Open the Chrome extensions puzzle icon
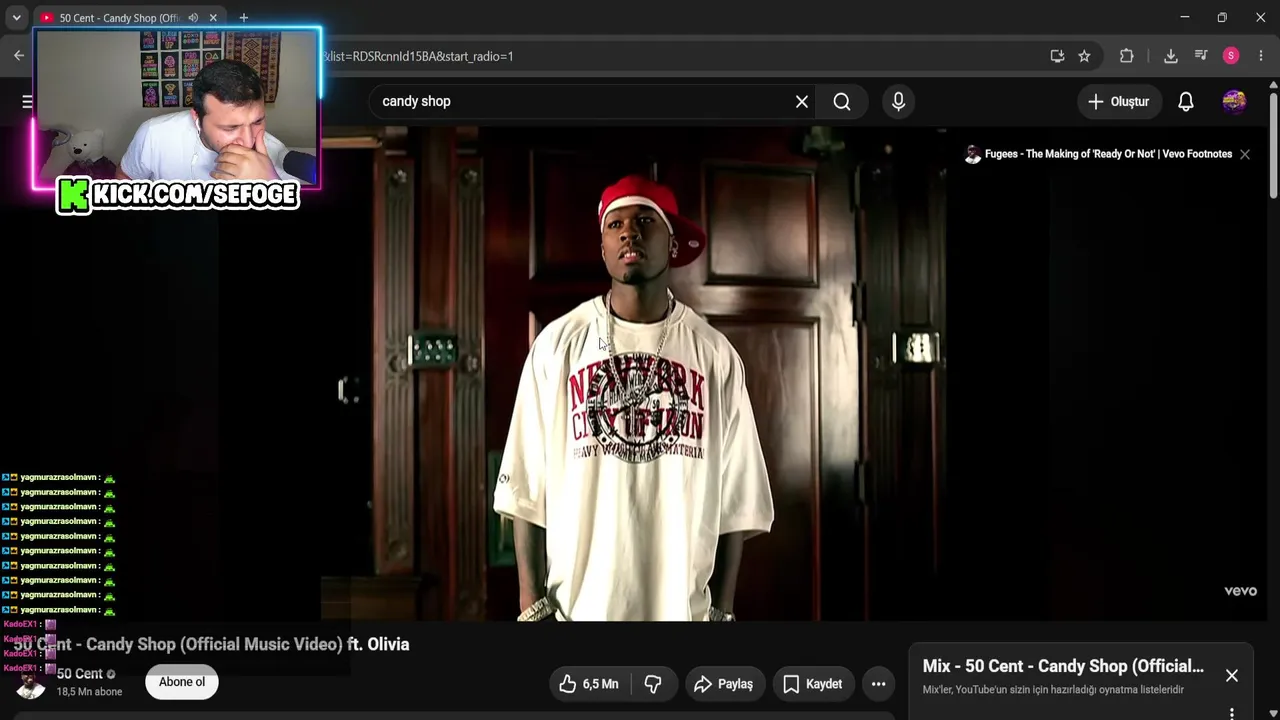Image resolution: width=1280 pixels, height=720 pixels. (1126, 56)
